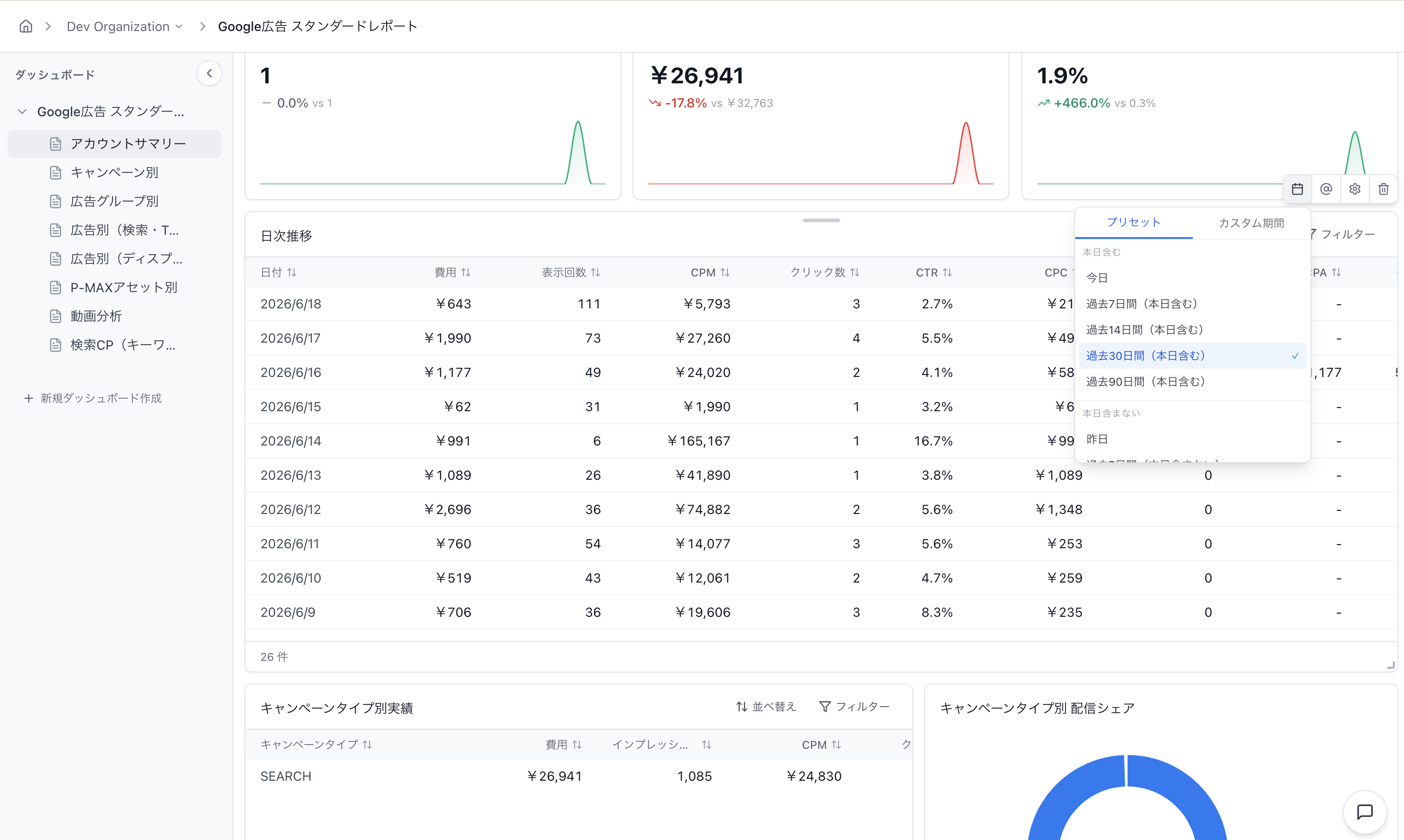Click the 1.9% KPI card value
Viewport: 1404px width, 840px height.
click(1062, 76)
